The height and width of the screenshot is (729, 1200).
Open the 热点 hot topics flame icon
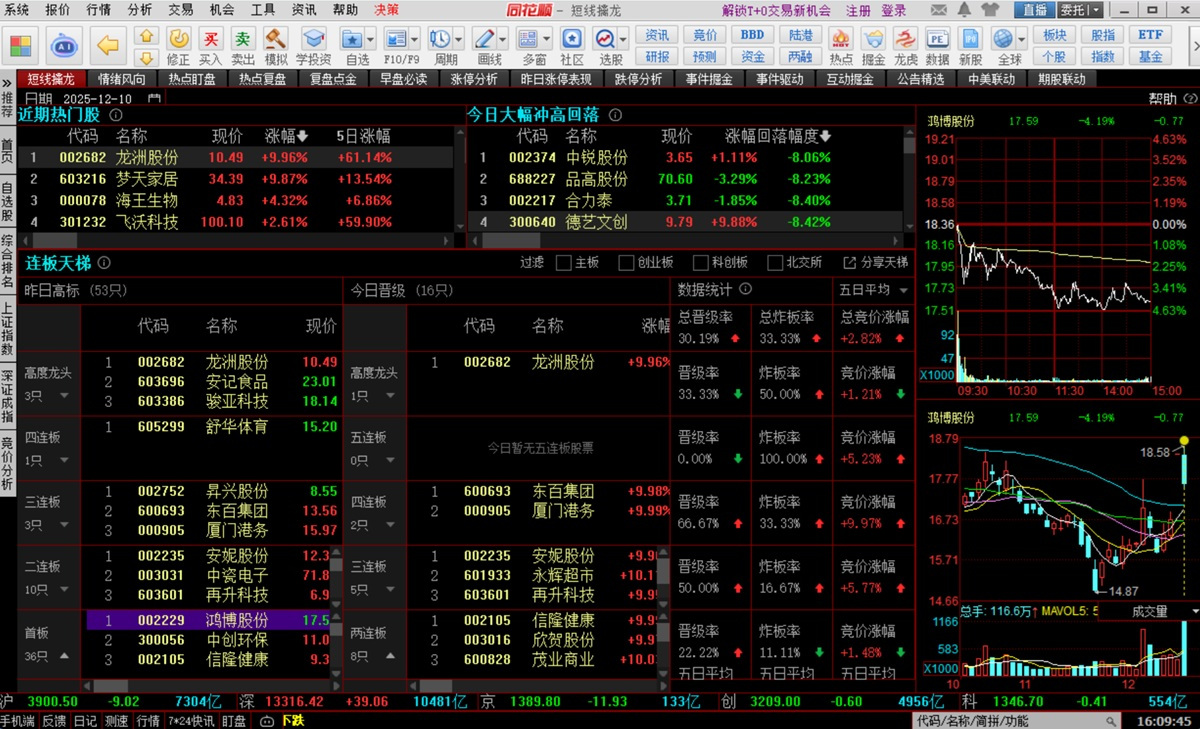pos(841,45)
